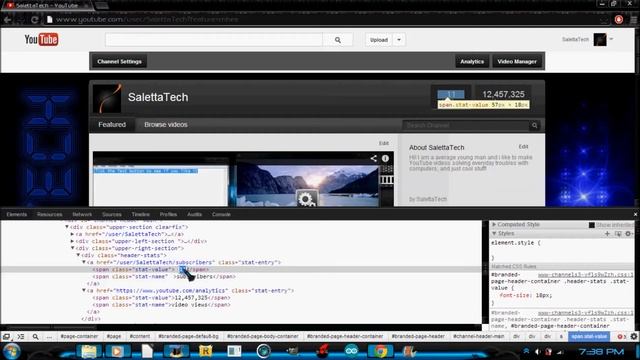Screen dimensions: 640x360
Task: Click the browser reload button
Action: pyautogui.click(x=35, y=19)
